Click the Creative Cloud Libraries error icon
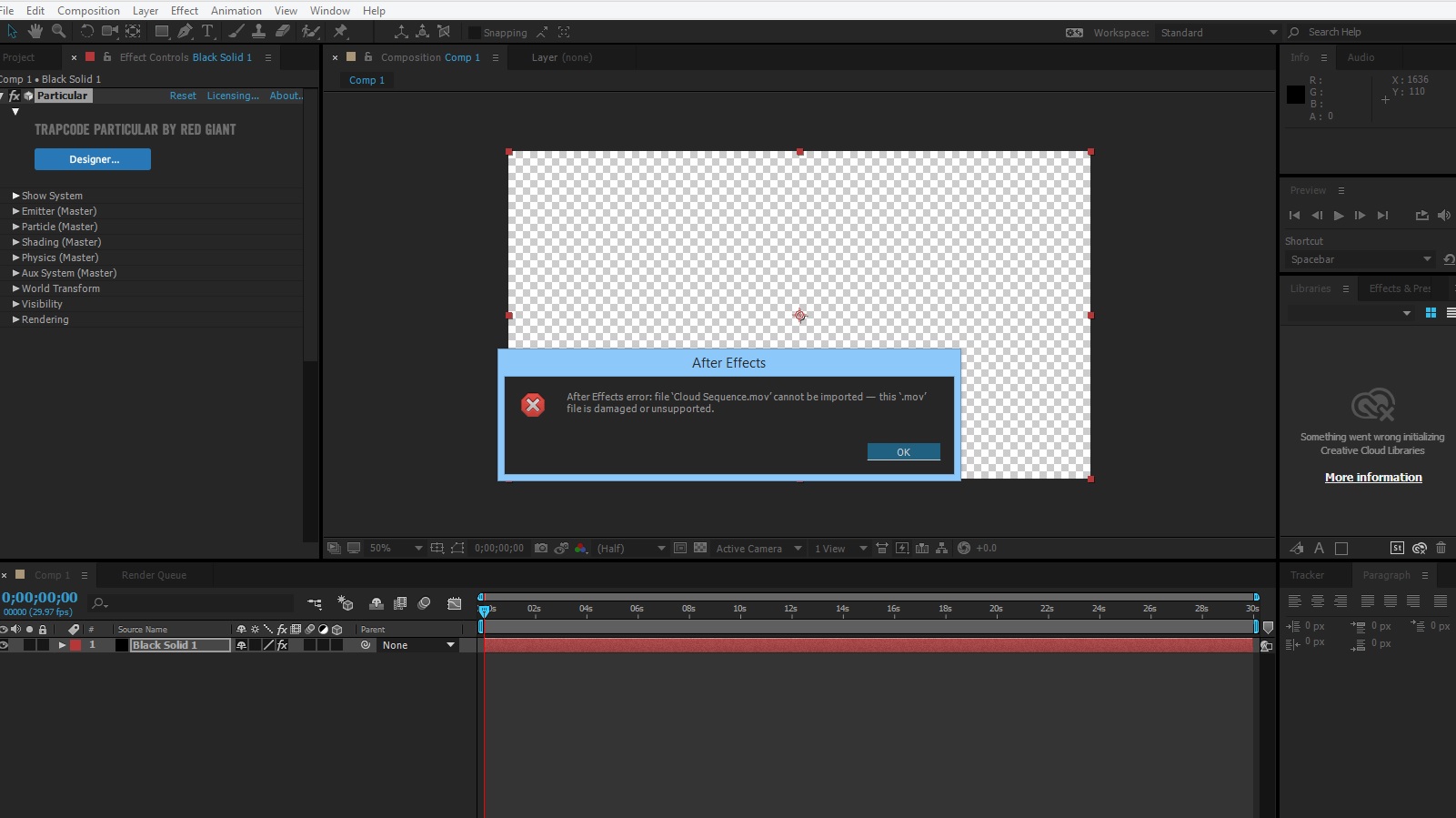 pos(1373,405)
